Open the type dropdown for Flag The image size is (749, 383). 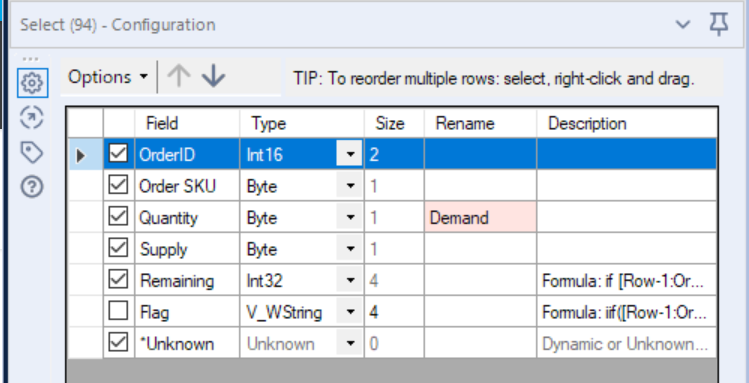pyautogui.click(x=350, y=312)
